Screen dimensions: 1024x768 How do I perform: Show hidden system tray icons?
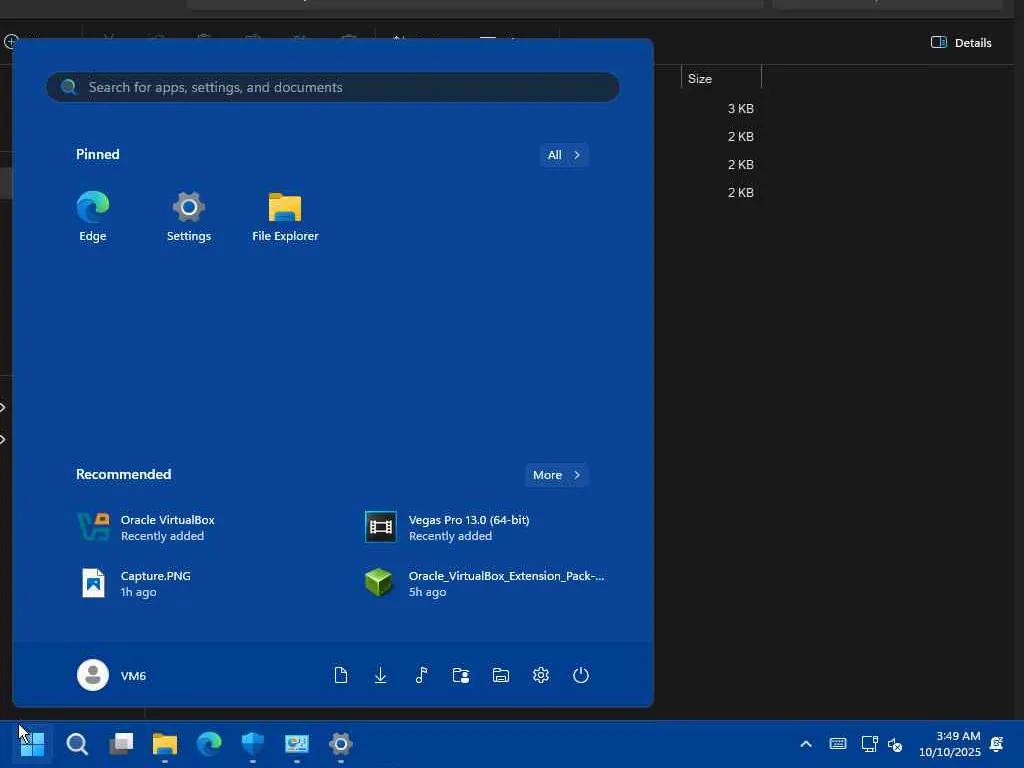pos(806,744)
